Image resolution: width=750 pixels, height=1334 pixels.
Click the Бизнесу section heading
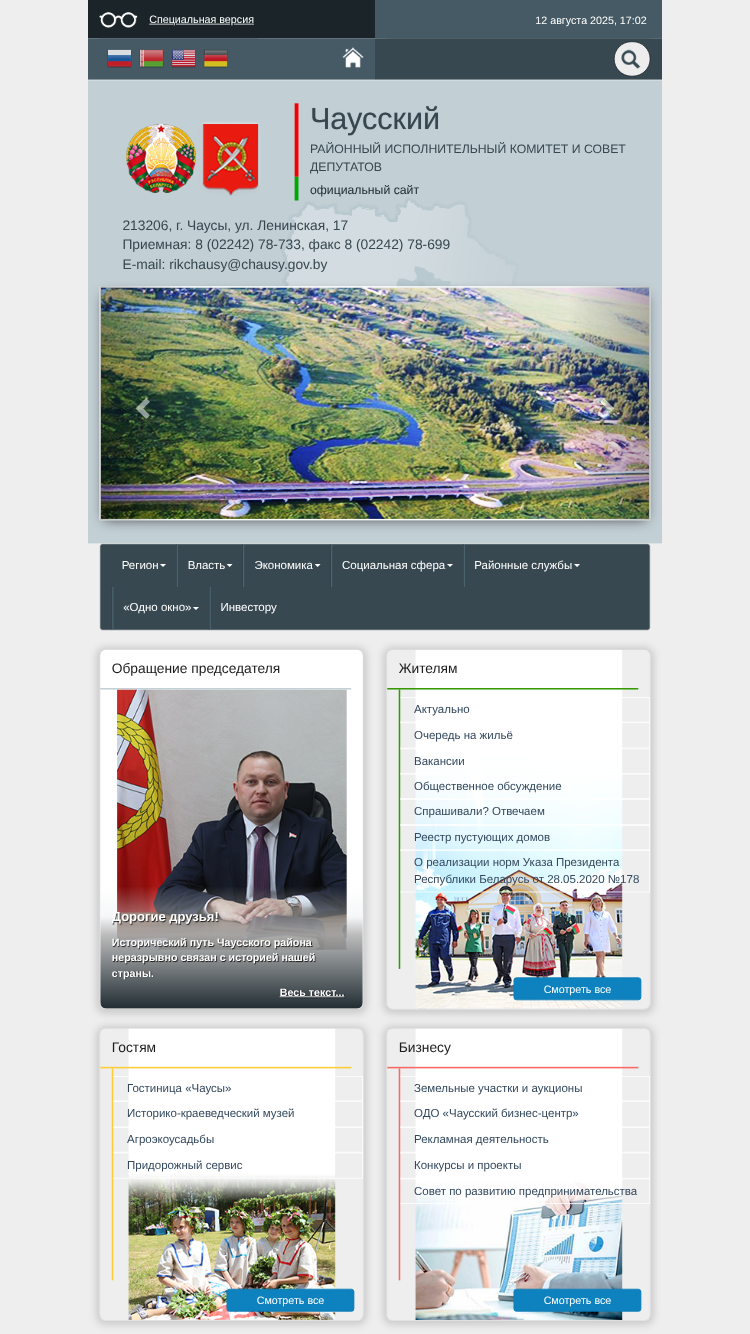(x=425, y=1047)
